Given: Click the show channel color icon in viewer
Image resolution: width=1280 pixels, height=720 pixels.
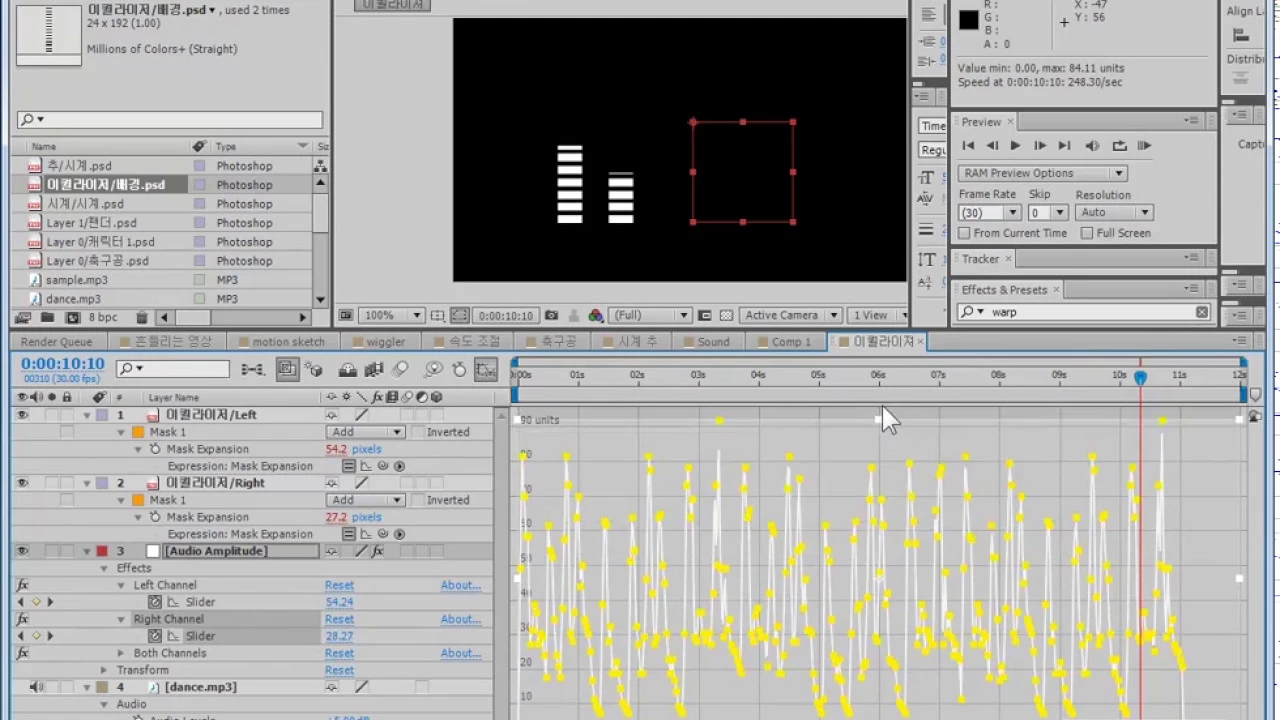Looking at the screenshot, I should pos(596,315).
